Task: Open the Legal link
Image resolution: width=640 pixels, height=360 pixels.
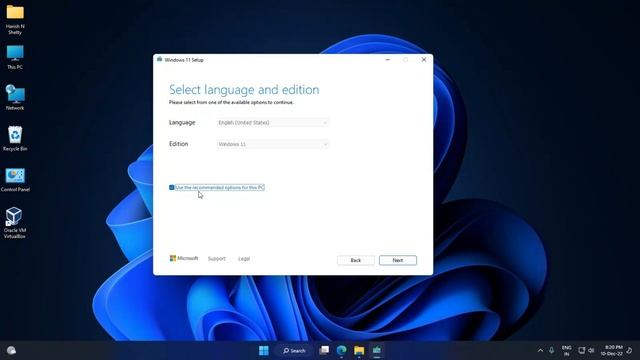Action: pos(244,259)
